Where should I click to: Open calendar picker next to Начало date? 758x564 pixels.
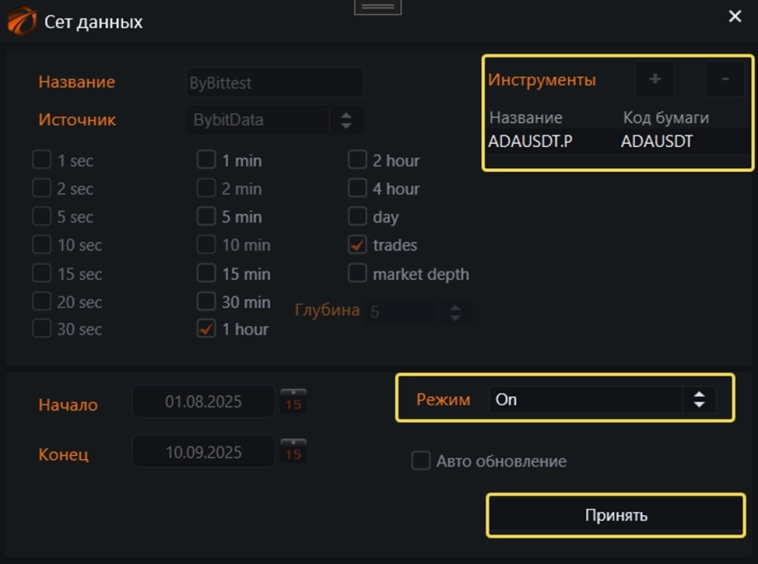[x=293, y=401]
